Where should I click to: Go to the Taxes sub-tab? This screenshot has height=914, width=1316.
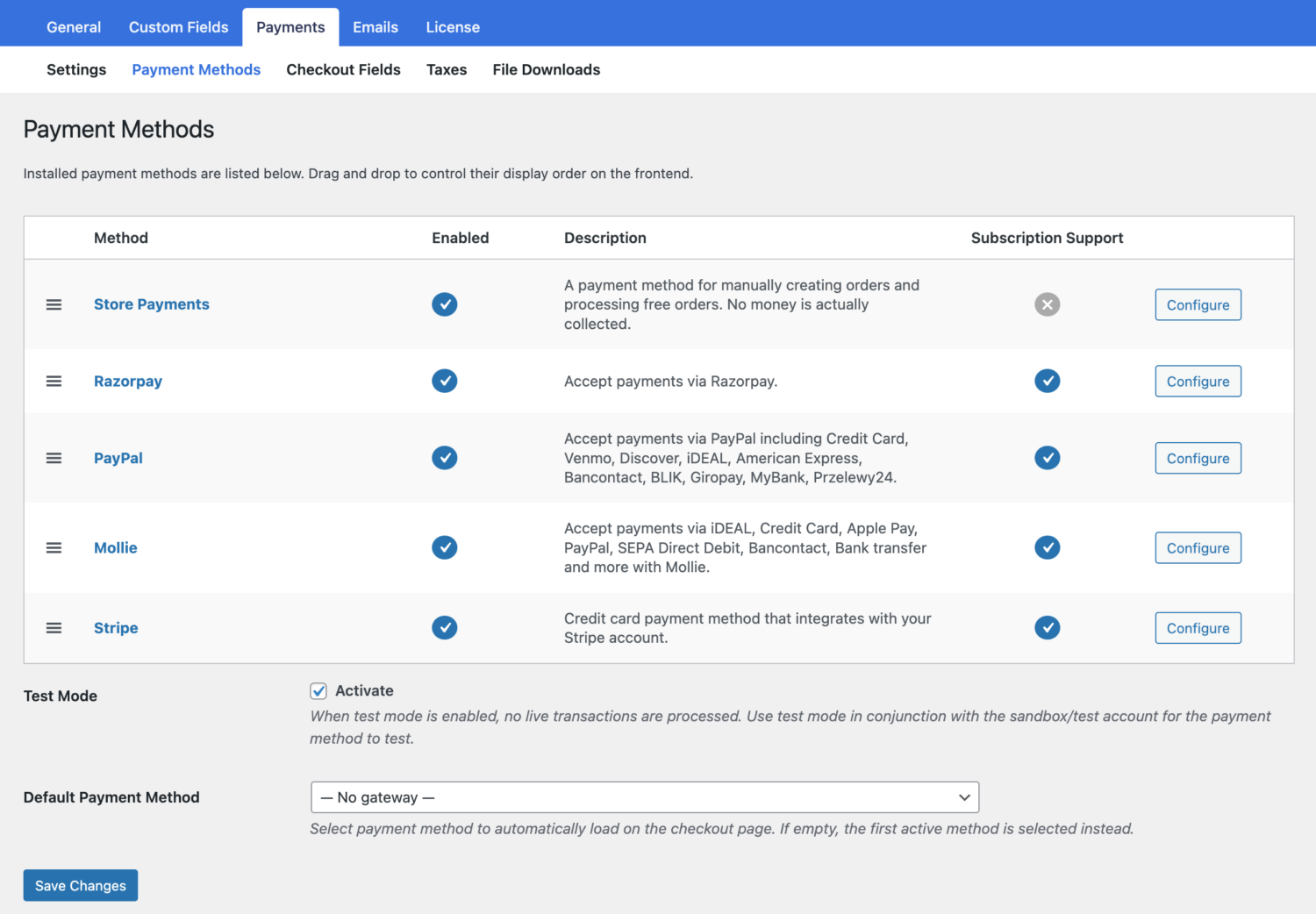447,69
